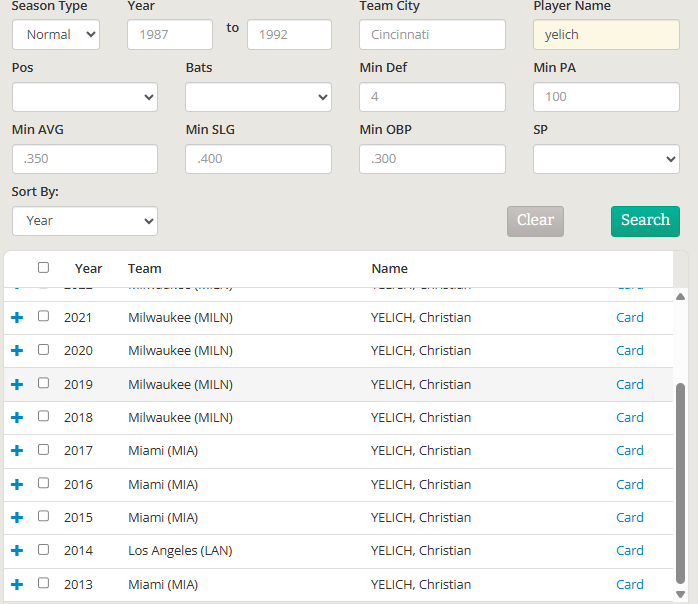
Task: Focus the end Year field with 1992 placeholder
Action: click(289, 34)
